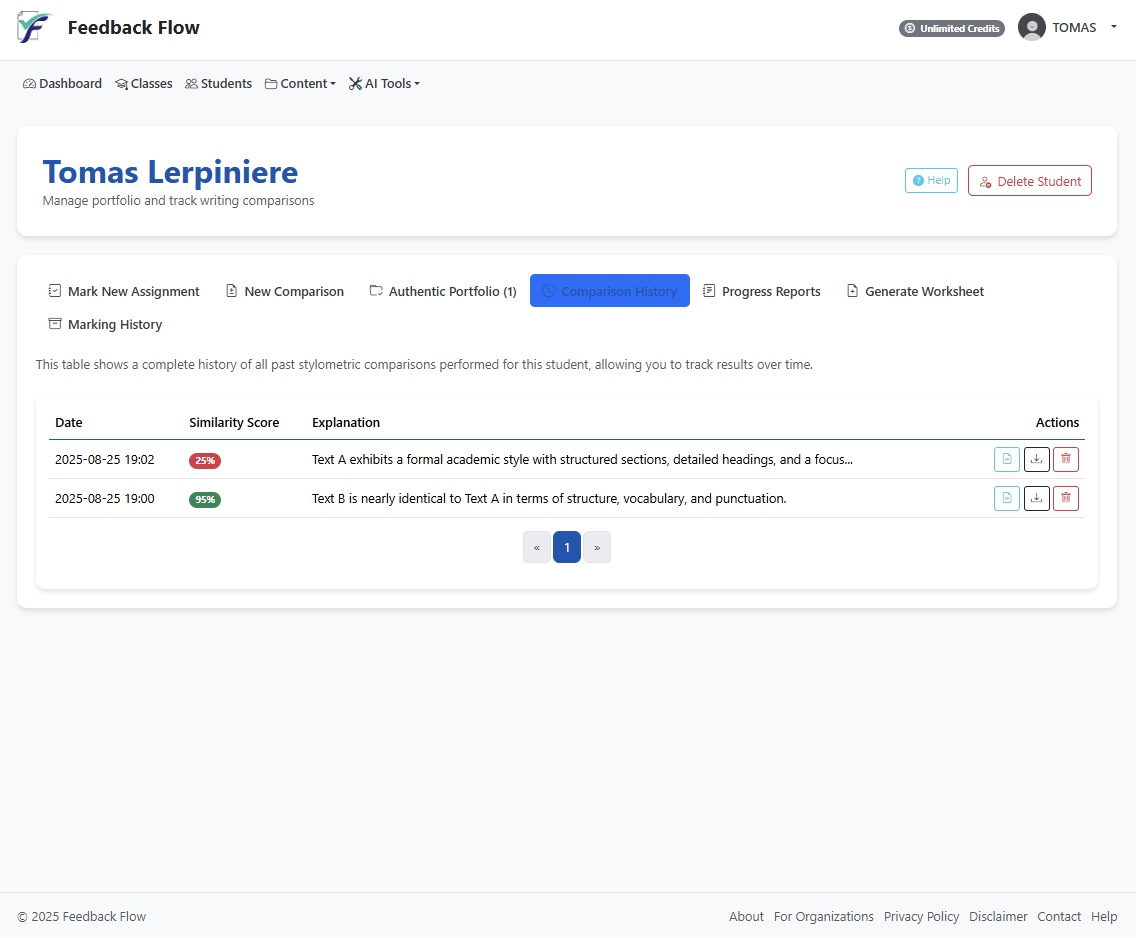The width and height of the screenshot is (1136, 938).
Task: View report for the 25% comparison row
Action: click(1006, 460)
